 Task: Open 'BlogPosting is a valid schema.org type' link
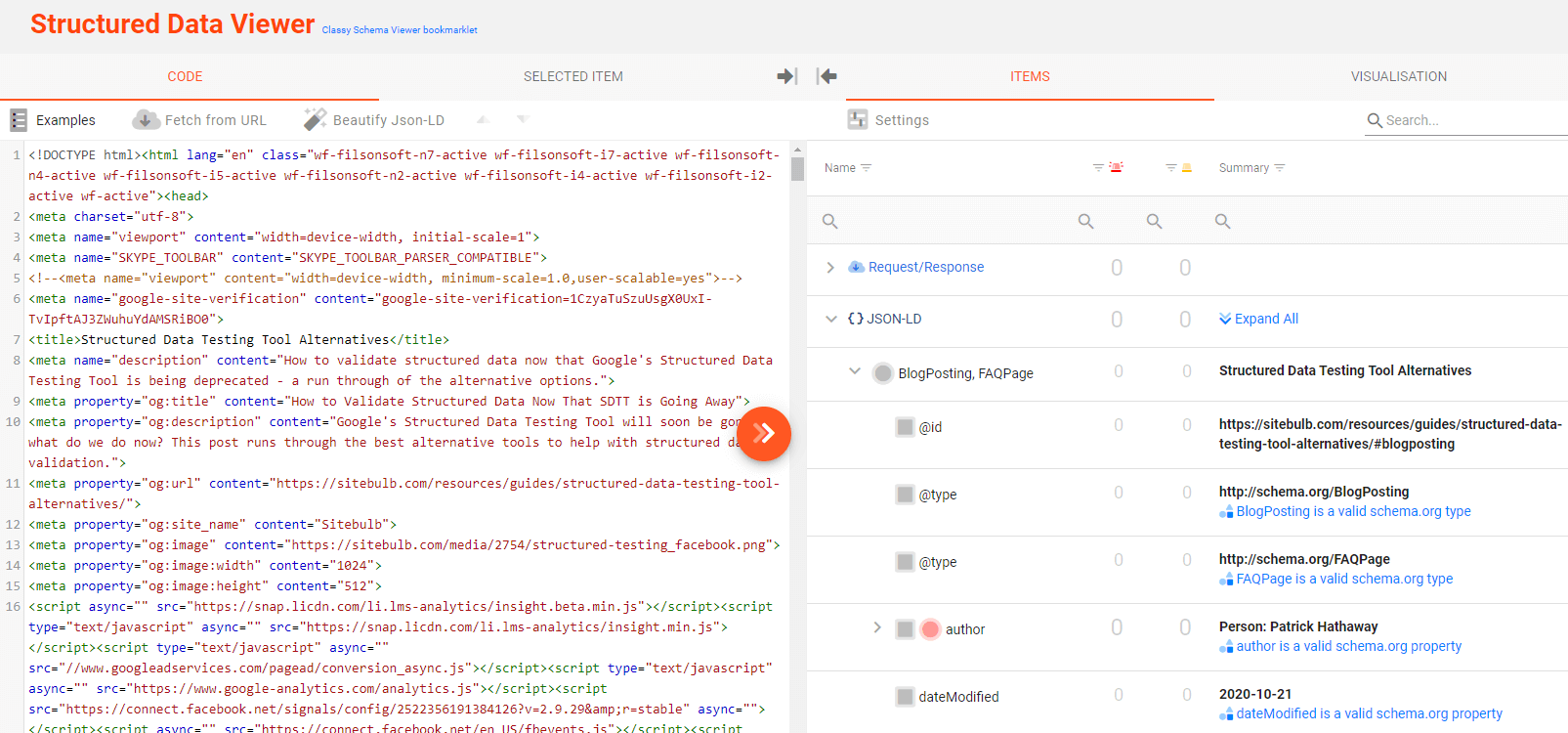pos(1353,511)
